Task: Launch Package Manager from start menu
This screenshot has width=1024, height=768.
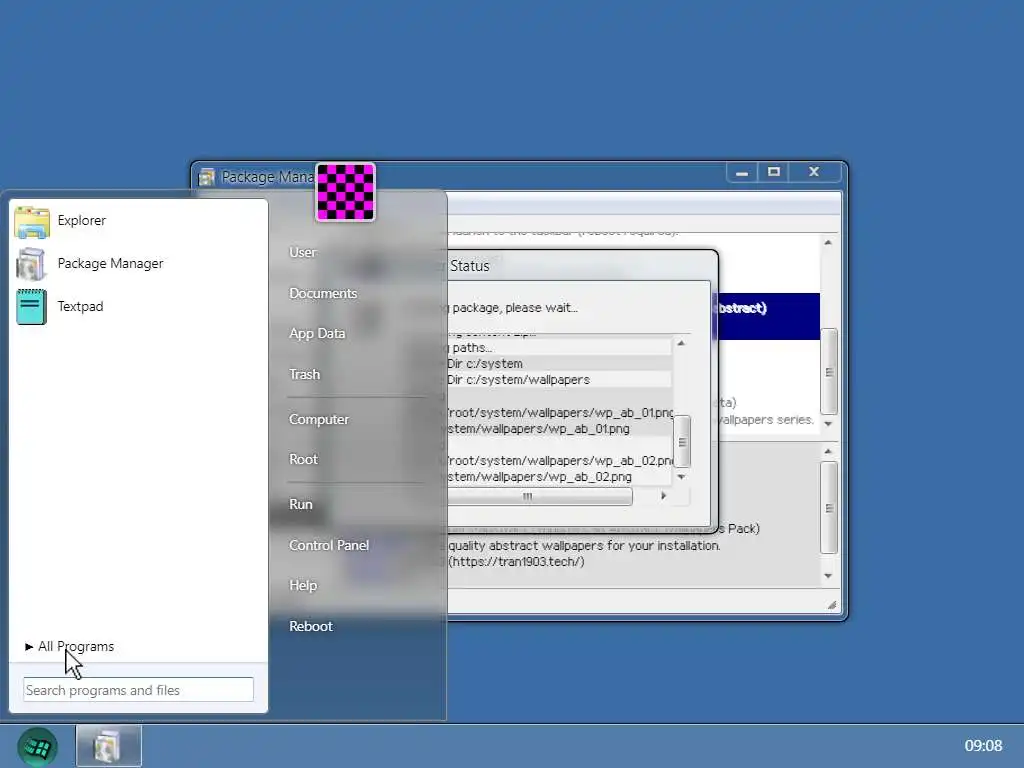Action: click(139, 264)
